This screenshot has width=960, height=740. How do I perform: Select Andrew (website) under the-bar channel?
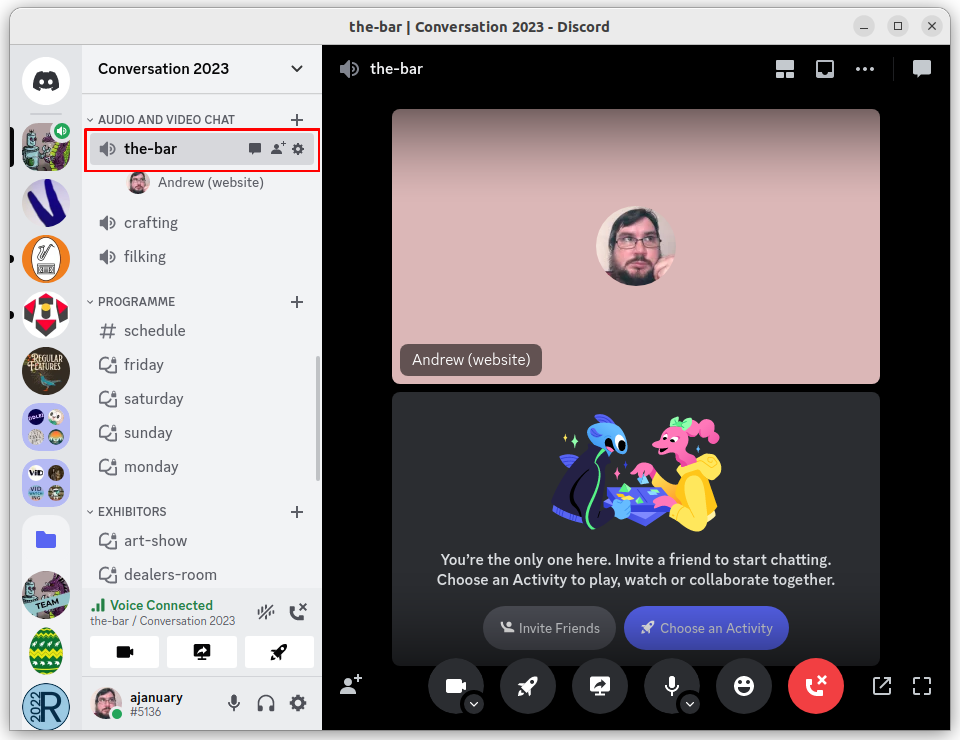click(x=196, y=183)
